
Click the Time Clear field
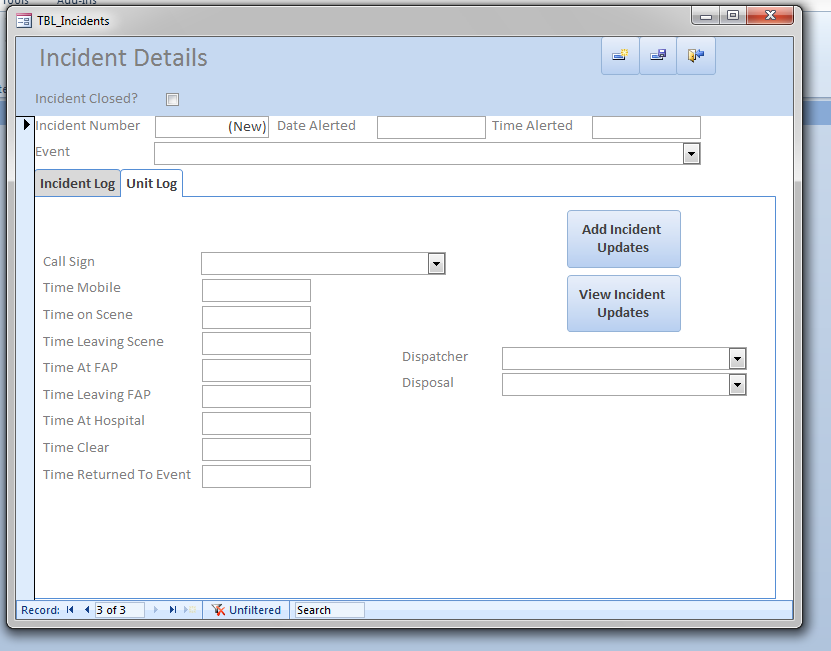click(x=256, y=450)
